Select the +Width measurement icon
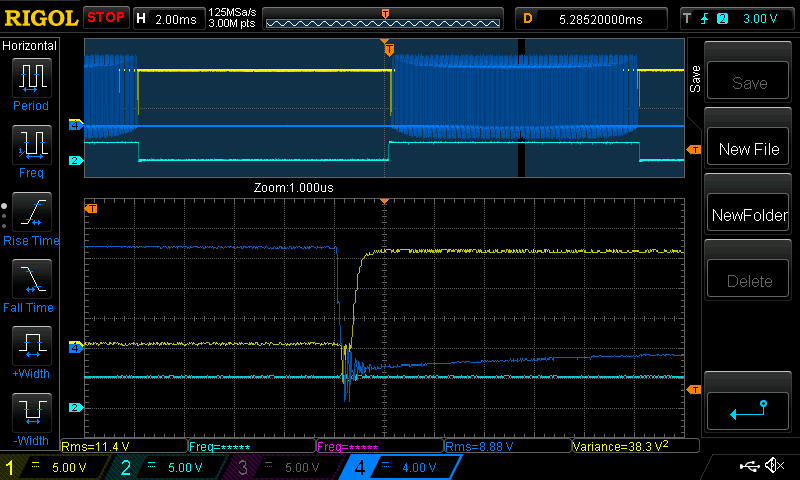 [31, 346]
